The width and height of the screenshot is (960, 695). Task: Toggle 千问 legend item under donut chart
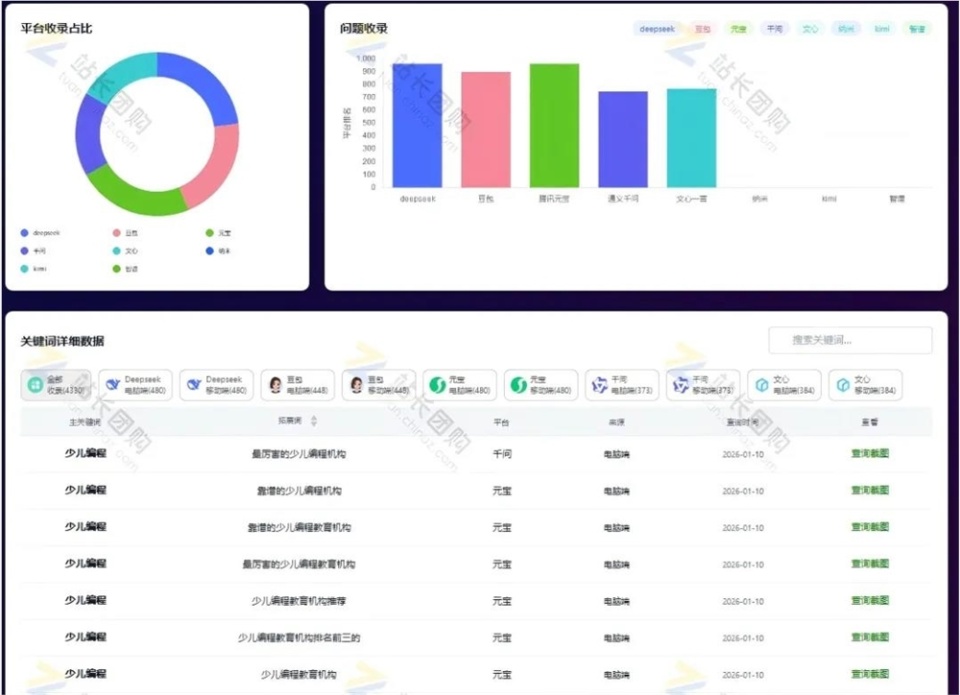[33, 250]
